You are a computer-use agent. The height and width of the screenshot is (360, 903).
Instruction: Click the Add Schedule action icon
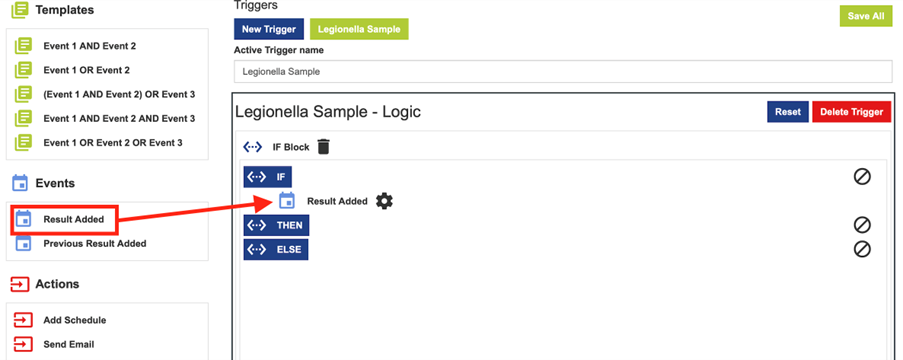(22, 320)
